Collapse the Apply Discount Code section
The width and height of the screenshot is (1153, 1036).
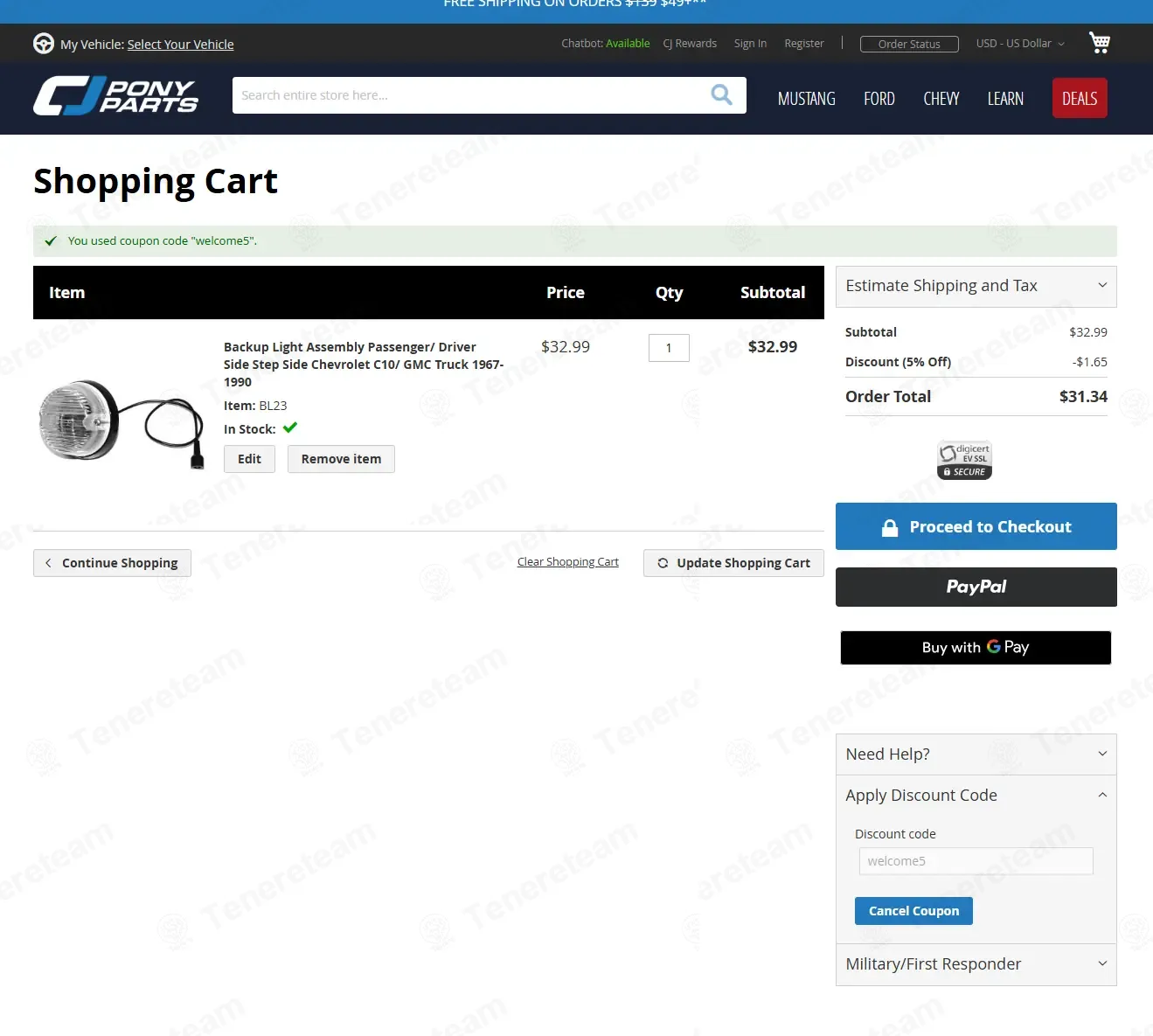tap(976, 796)
